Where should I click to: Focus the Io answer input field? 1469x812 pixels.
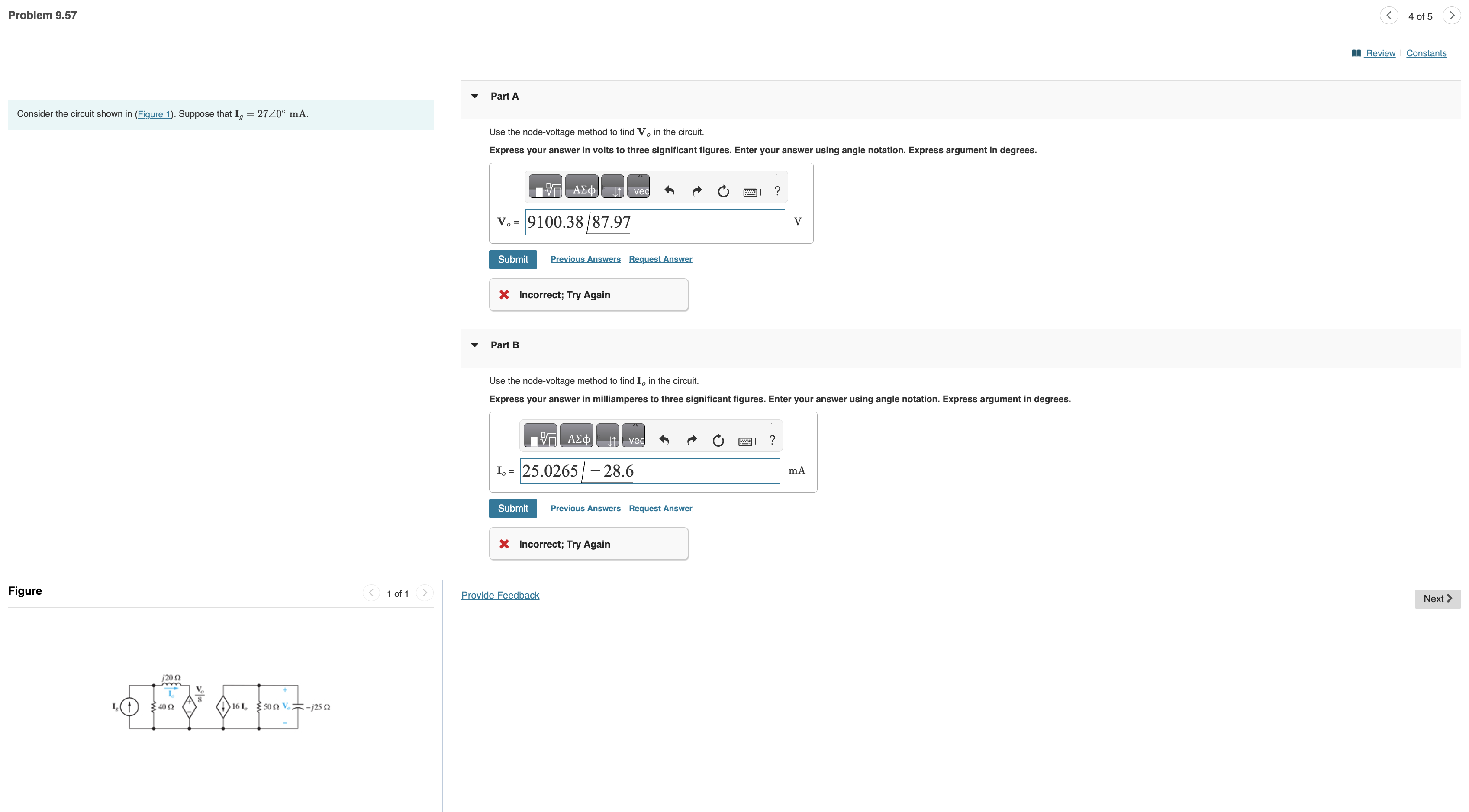point(650,471)
